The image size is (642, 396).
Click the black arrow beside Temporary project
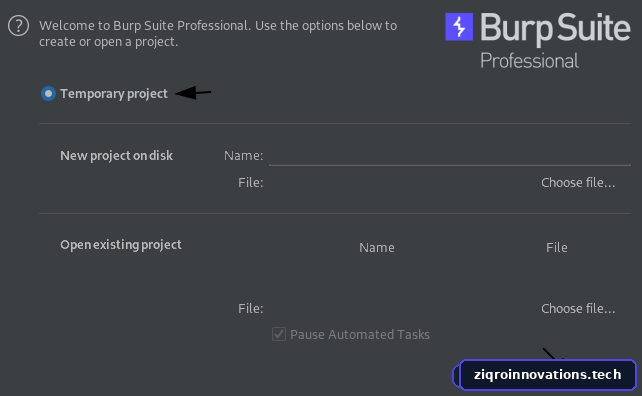click(193, 93)
